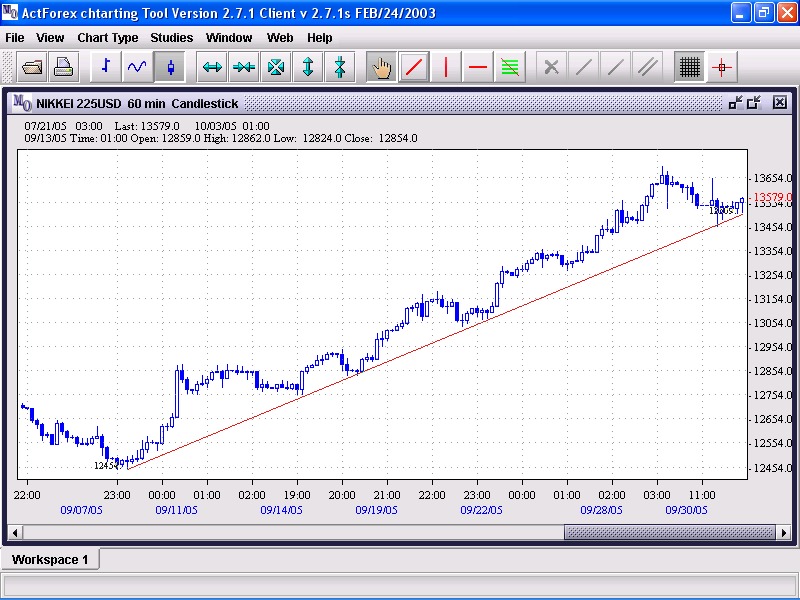800x600 pixels.
Task: Enable the crosshair cursor tool
Action: (722, 68)
